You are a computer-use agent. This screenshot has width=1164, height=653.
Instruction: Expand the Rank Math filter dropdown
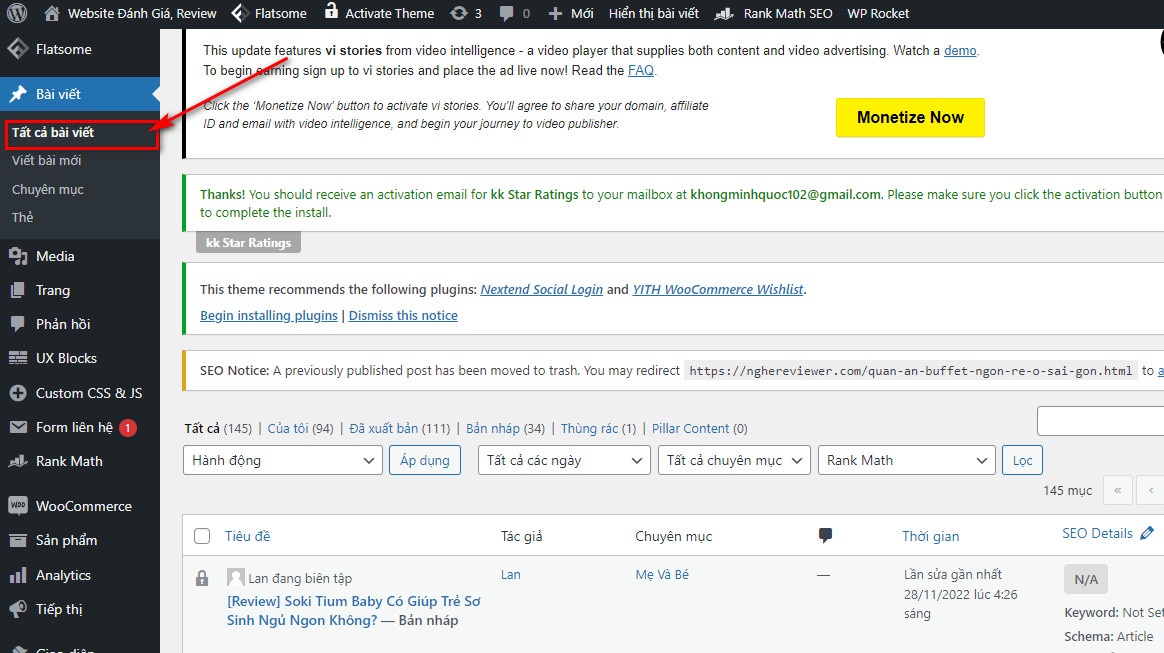click(x=906, y=460)
